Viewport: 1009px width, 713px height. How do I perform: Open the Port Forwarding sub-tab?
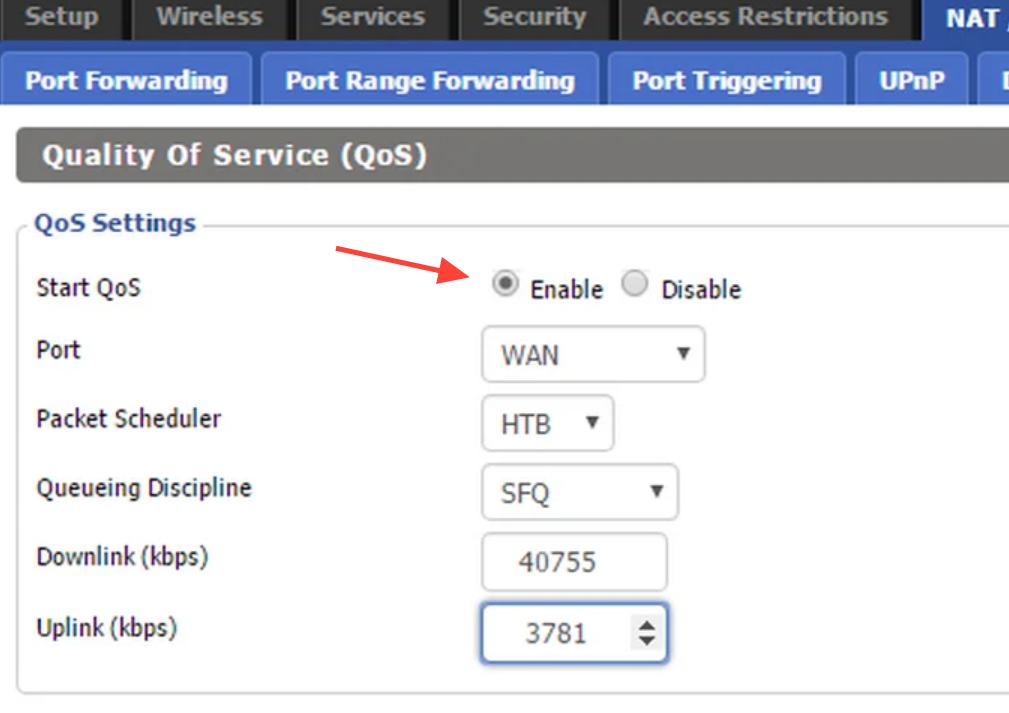coord(126,80)
